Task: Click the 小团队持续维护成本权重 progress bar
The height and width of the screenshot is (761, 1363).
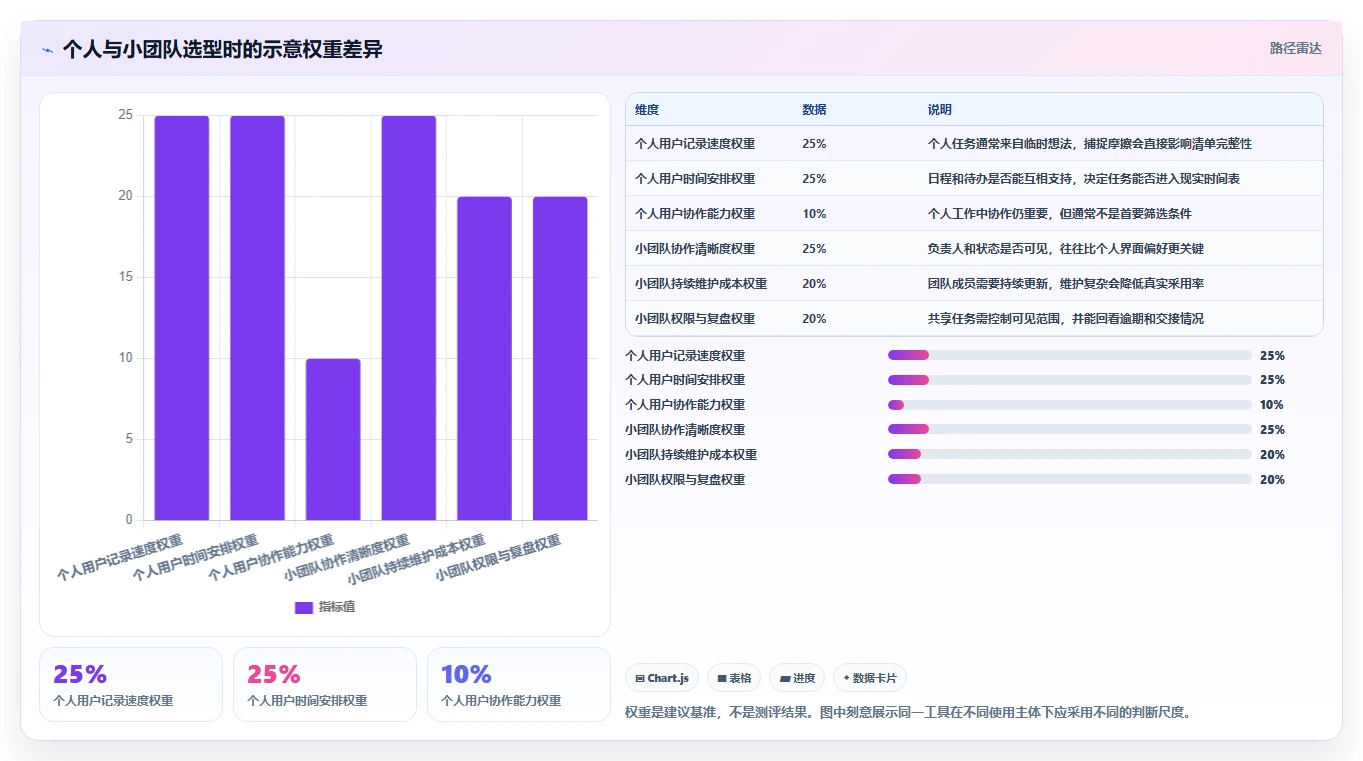Action: pyautogui.click(x=1070, y=455)
